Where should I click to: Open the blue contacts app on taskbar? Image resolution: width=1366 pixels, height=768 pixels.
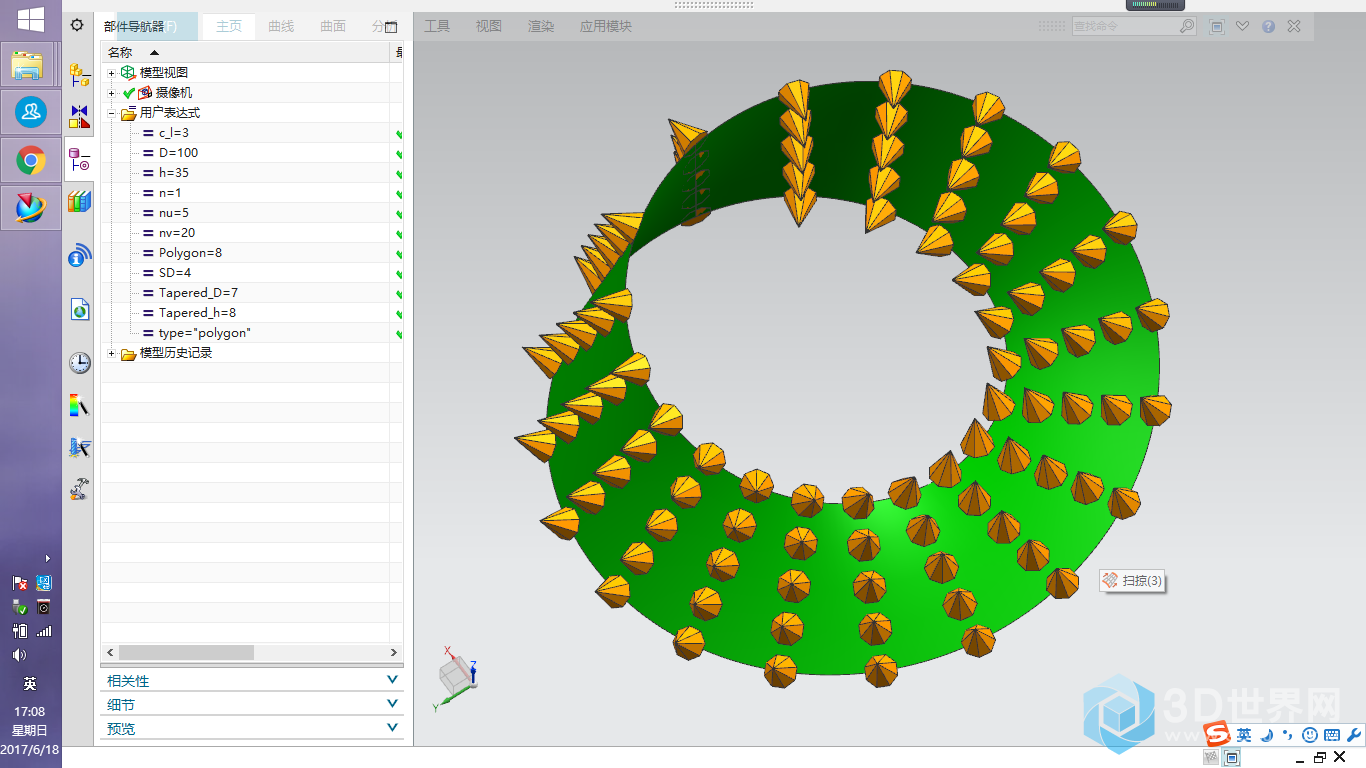30,113
